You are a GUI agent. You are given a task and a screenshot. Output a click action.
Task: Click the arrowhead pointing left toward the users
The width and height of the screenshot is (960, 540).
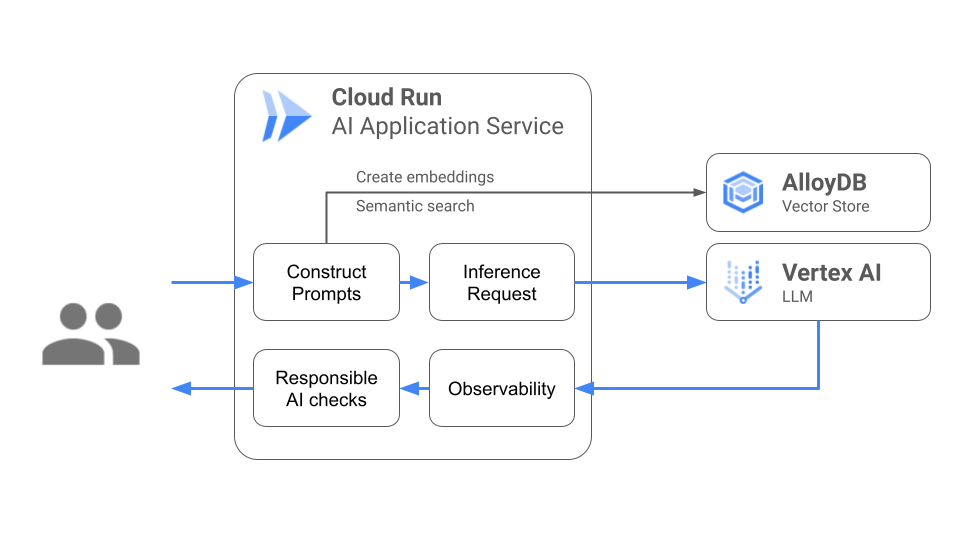180,388
